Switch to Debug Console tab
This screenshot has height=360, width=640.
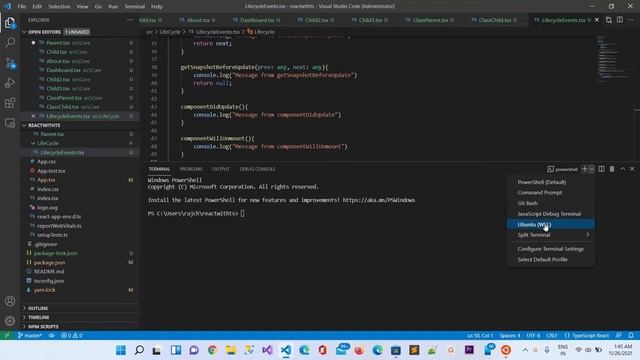click(x=257, y=169)
